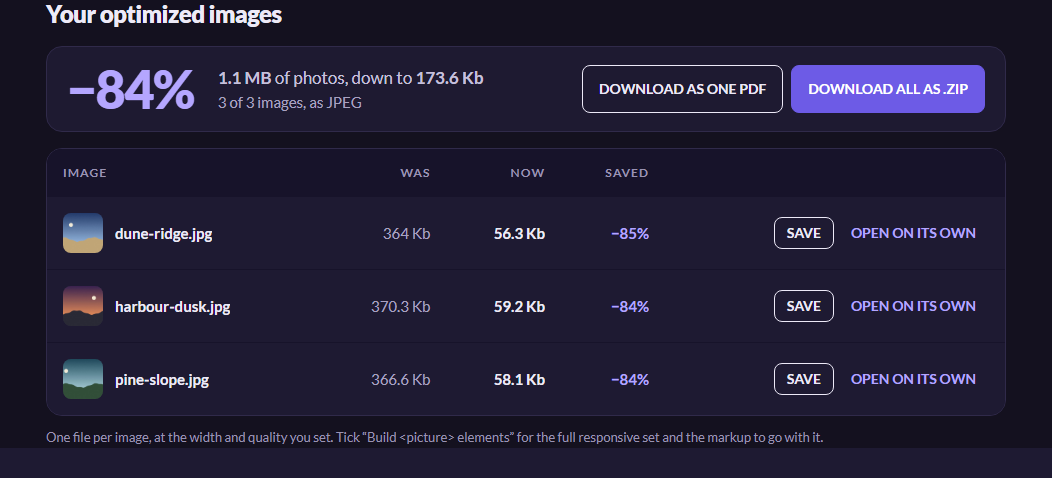The image size is (1052, 478).
Task: Download all images as .ZIP
Action: coord(888,89)
